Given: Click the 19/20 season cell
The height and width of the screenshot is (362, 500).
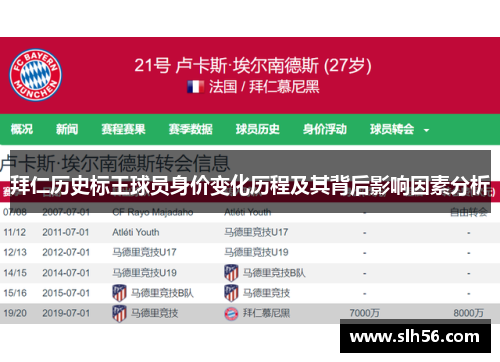Looking at the screenshot, I should click(15, 313).
